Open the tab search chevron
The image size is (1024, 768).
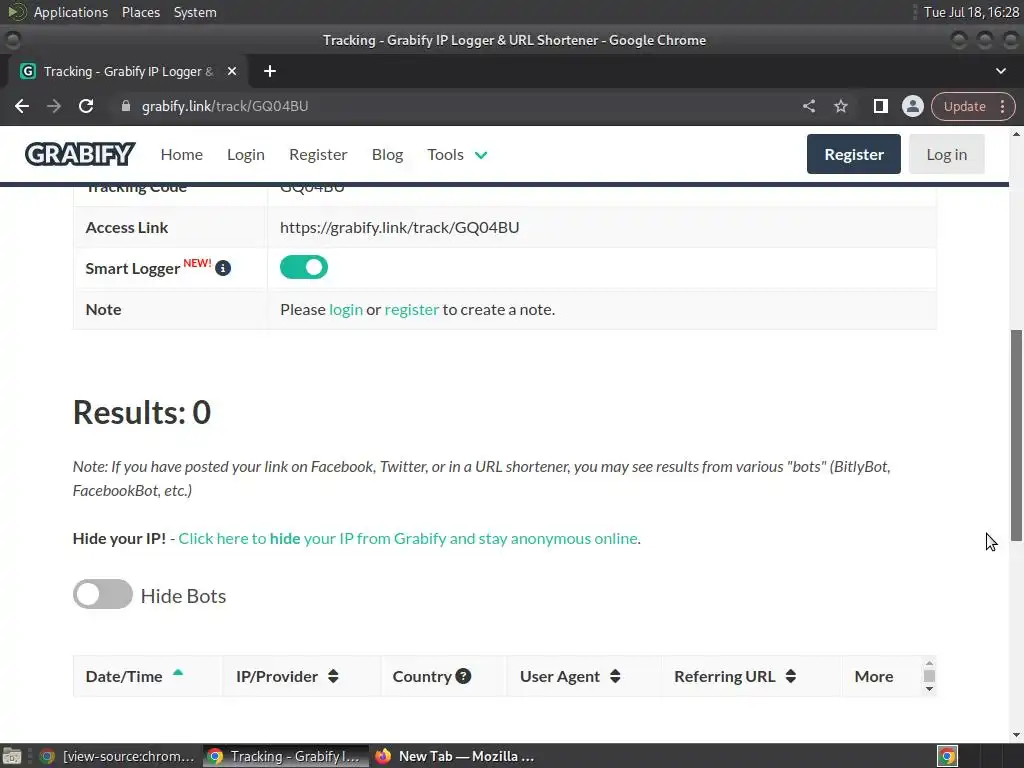point(1000,71)
